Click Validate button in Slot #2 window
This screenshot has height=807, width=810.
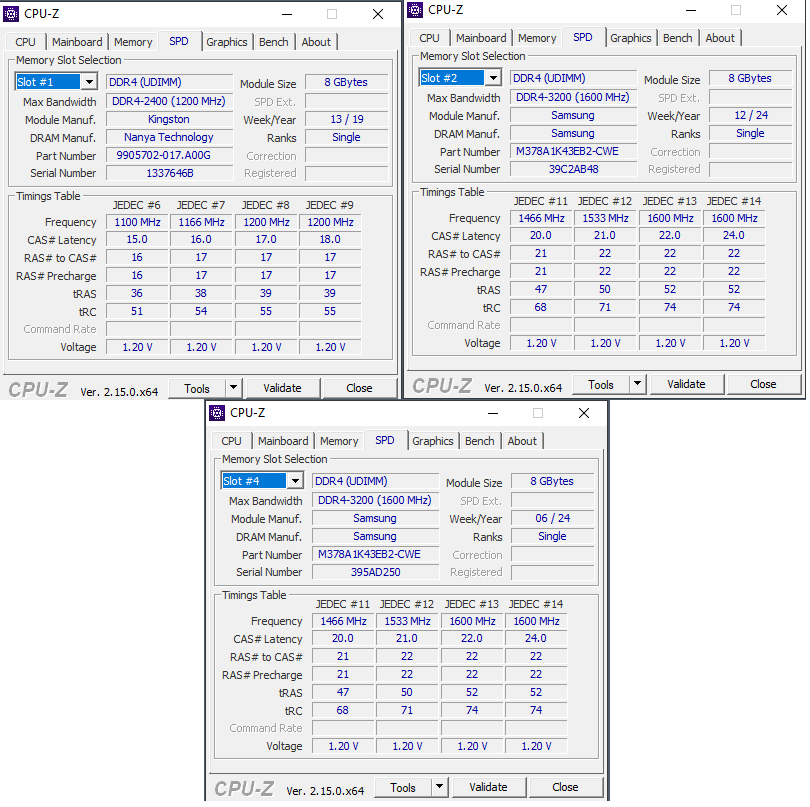click(687, 384)
